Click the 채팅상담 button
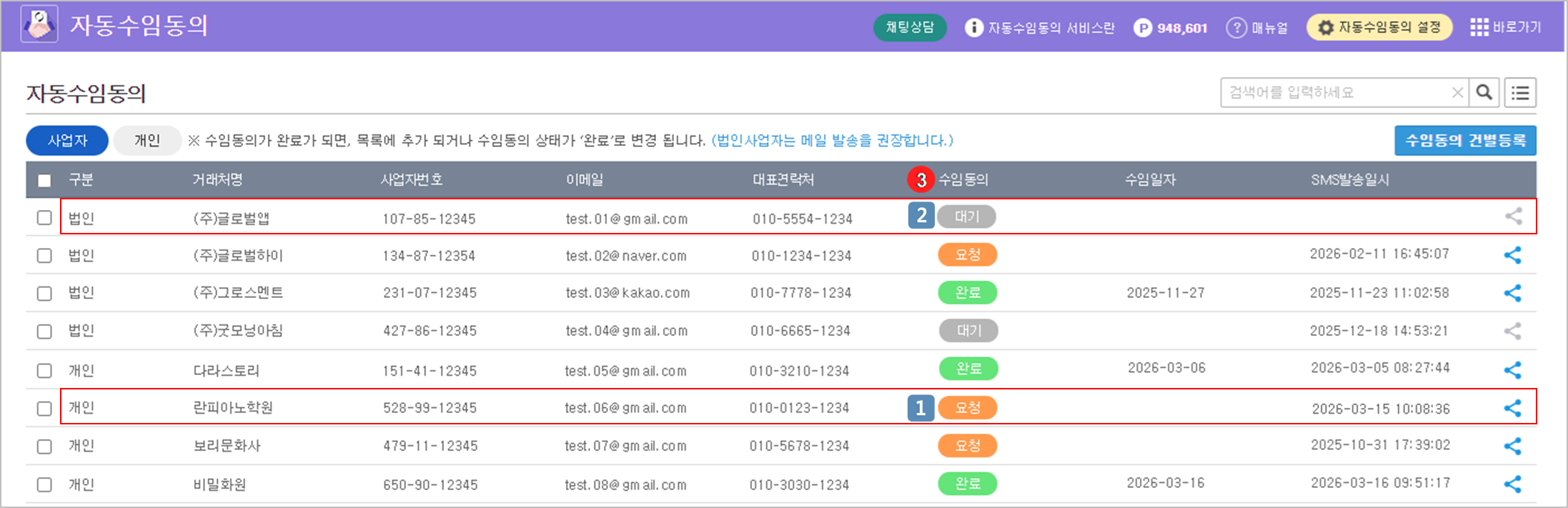This screenshot has height=508, width=1568. pos(910,27)
